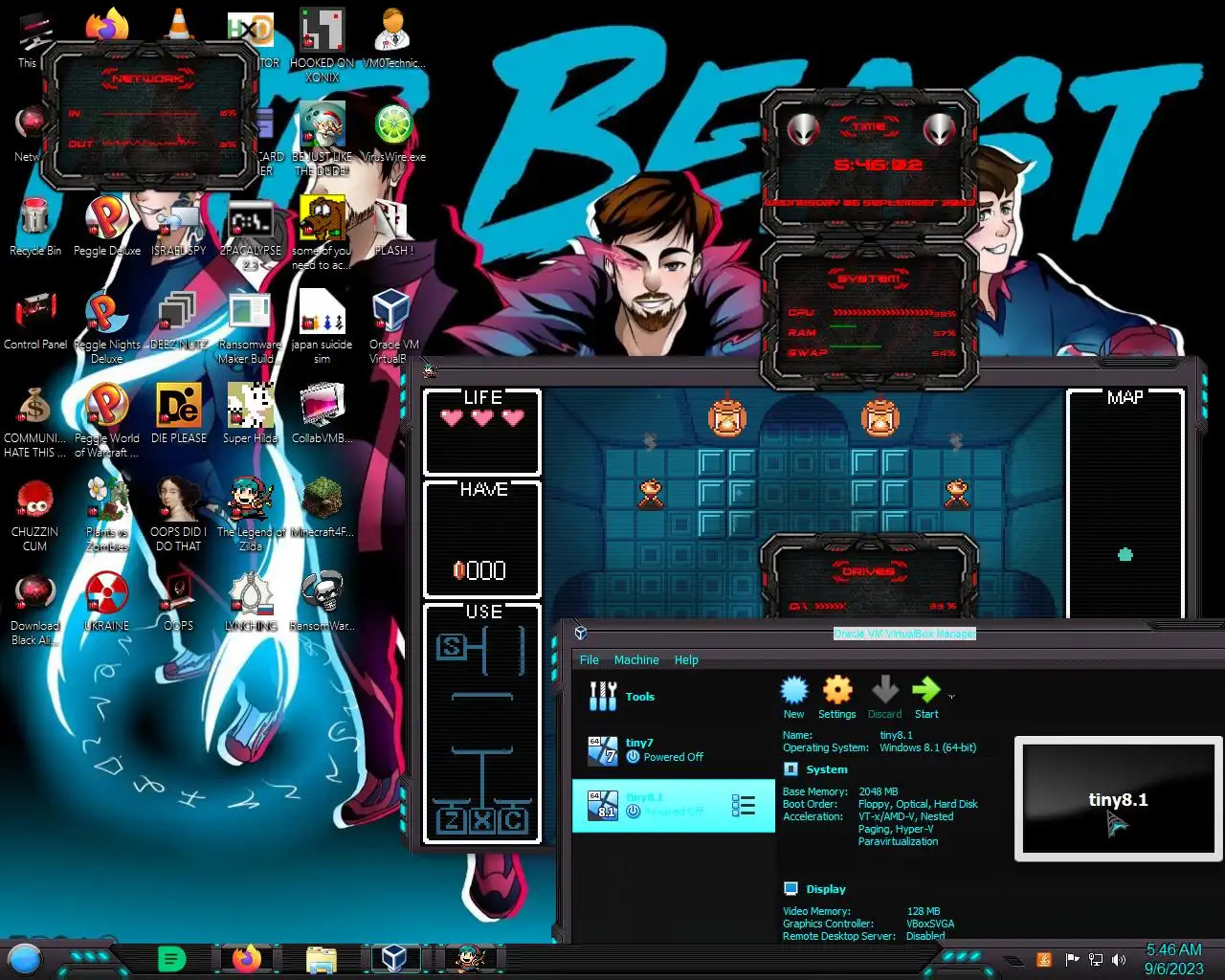Click the Action Center flag tray icon
This screenshot has width=1225, height=980.
click(1072, 960)
